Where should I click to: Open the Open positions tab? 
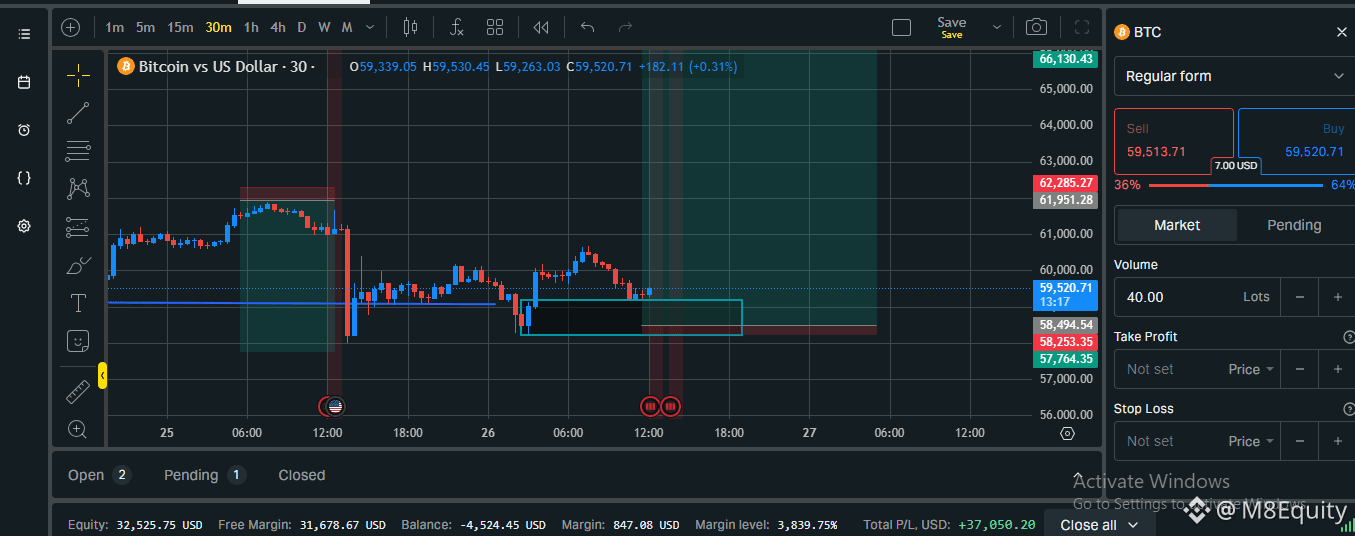pyautogui.click(x=98, y=475)
